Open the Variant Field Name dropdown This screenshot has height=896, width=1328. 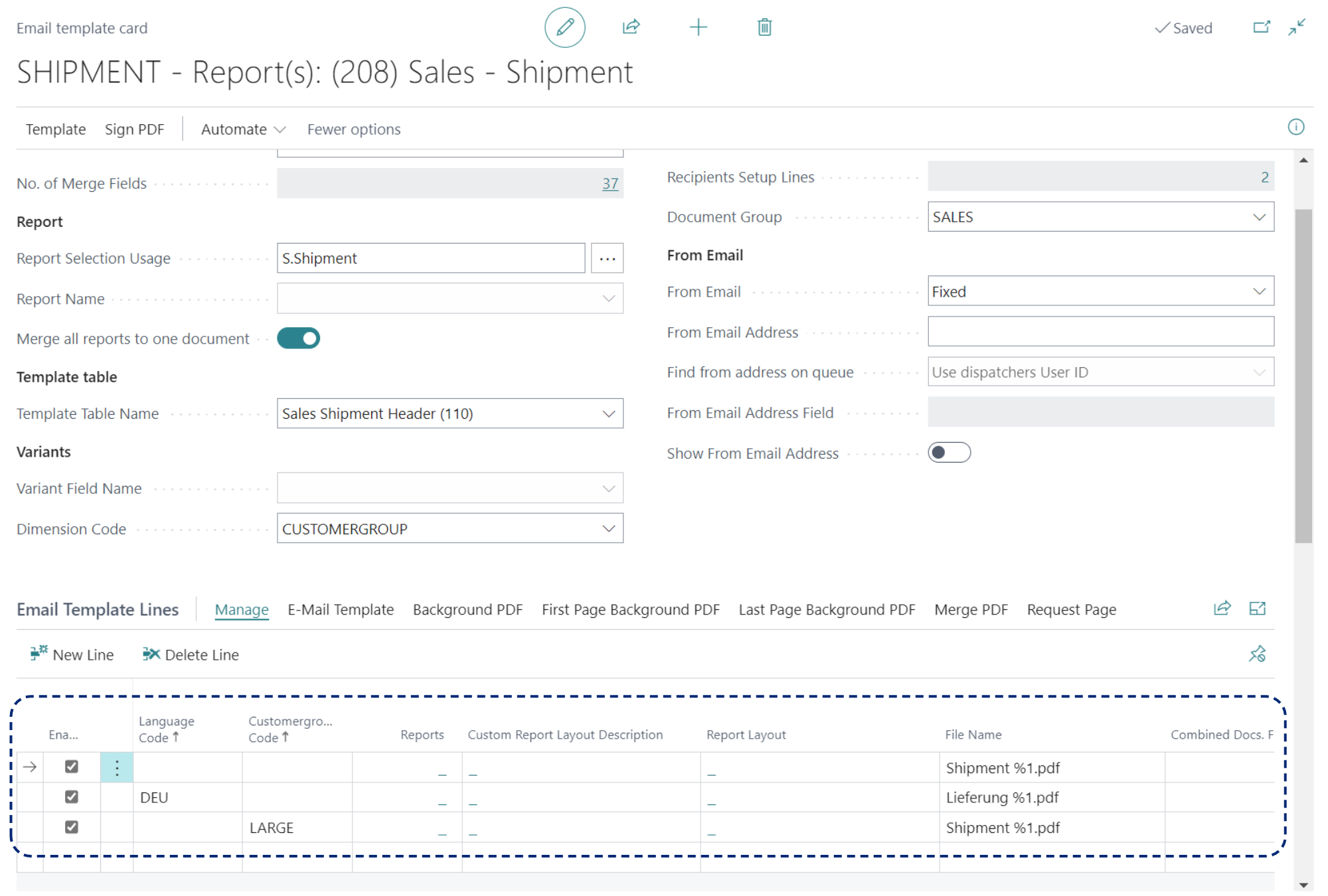(x=608, y=488)
